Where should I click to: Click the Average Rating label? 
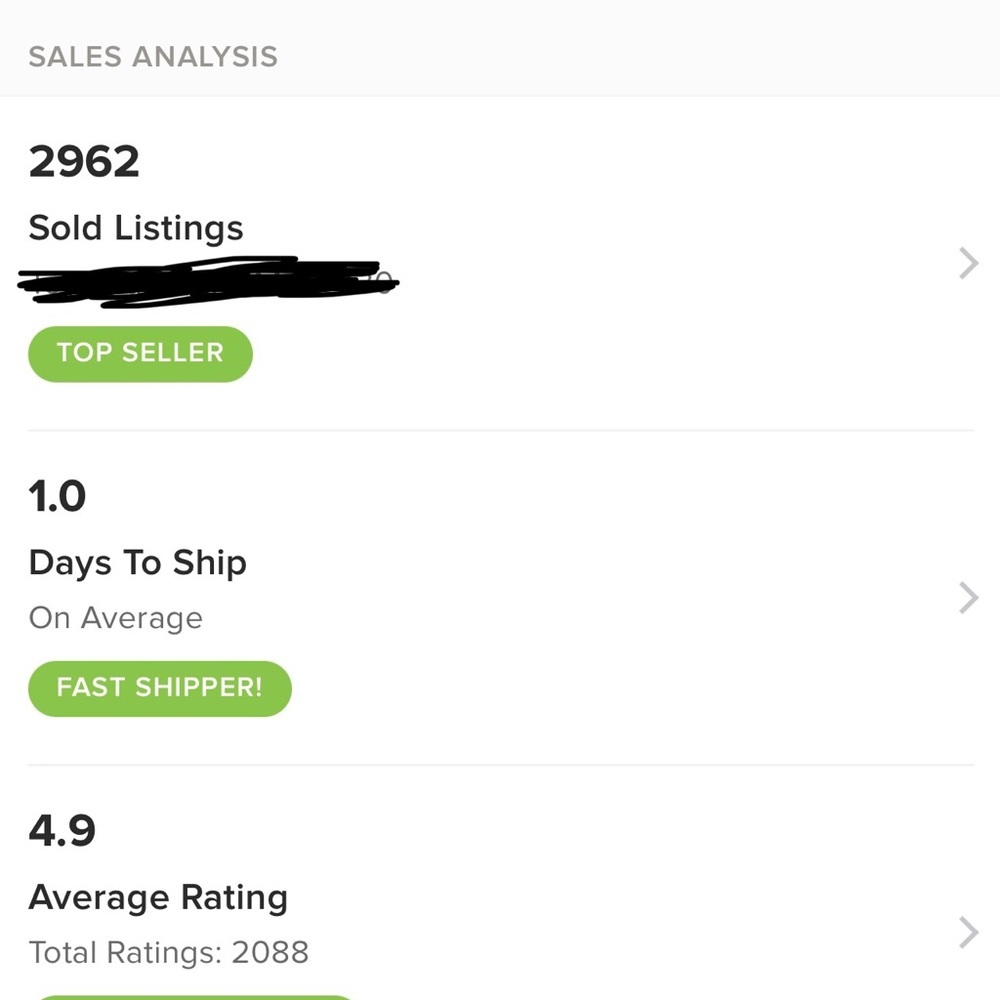tap(158, 897)
